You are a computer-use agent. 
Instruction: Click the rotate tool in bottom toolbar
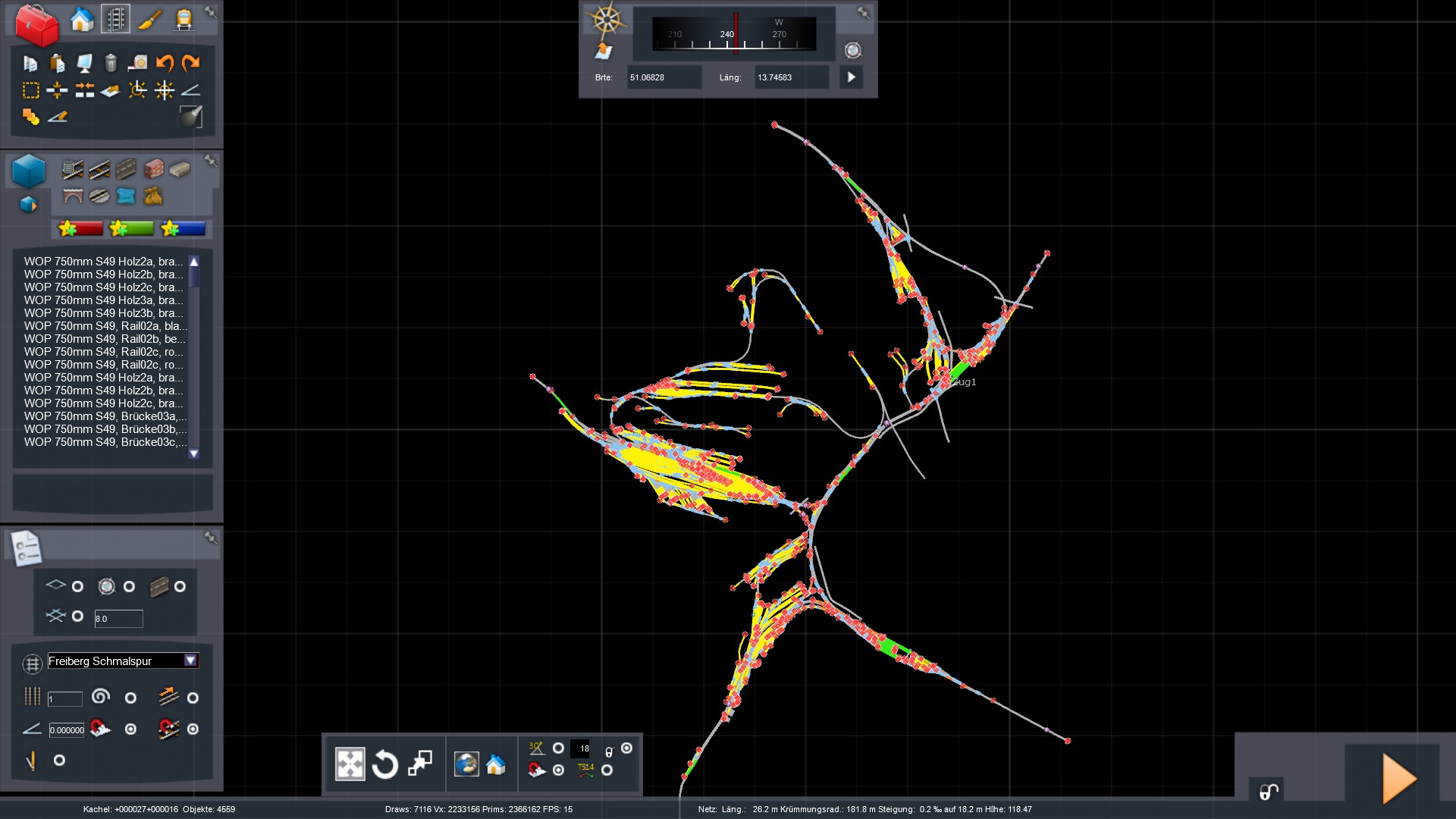384,764
